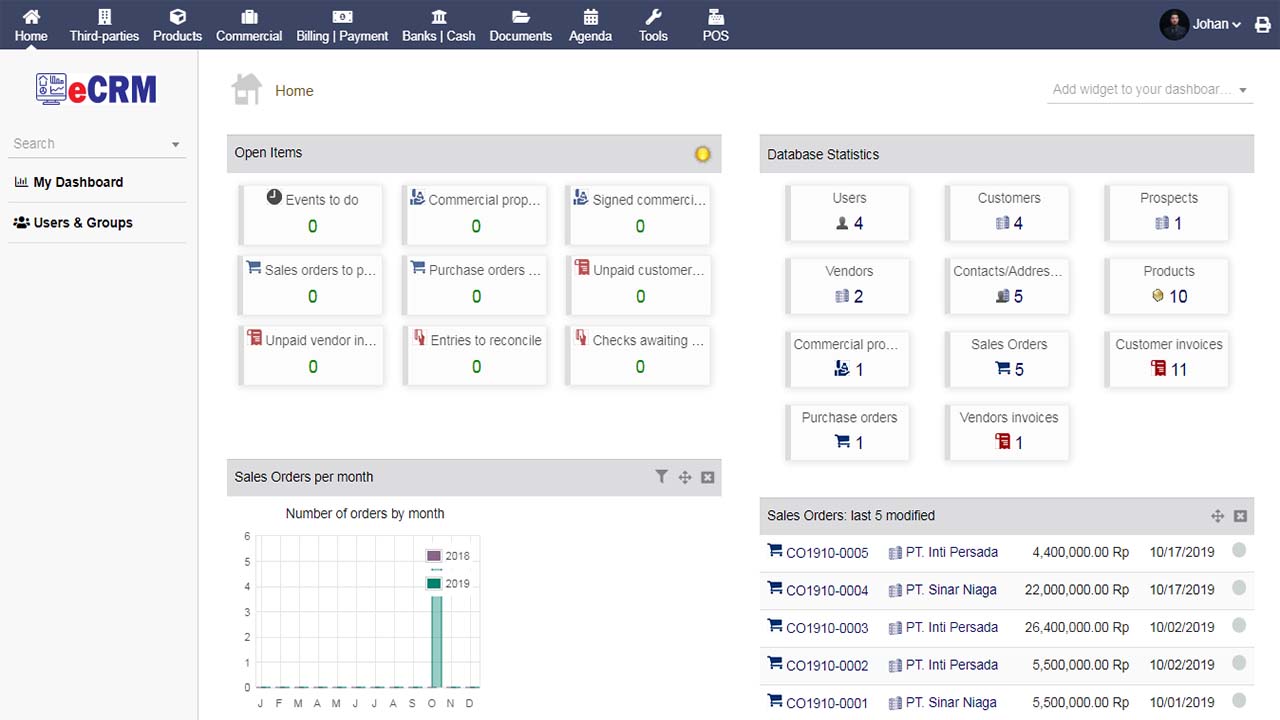Close the Sales Orders per month widget
The width and height of the screenshot is (1280, 720).
pyautogui.click(x=708, y=478)
